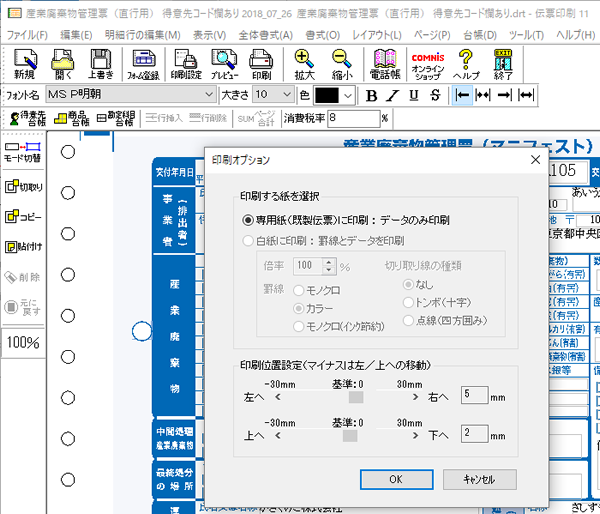Screen dimensions: 600x514
Task: Click the 印刷 (Print) printer icon
Action: click(x=261, y=64)
